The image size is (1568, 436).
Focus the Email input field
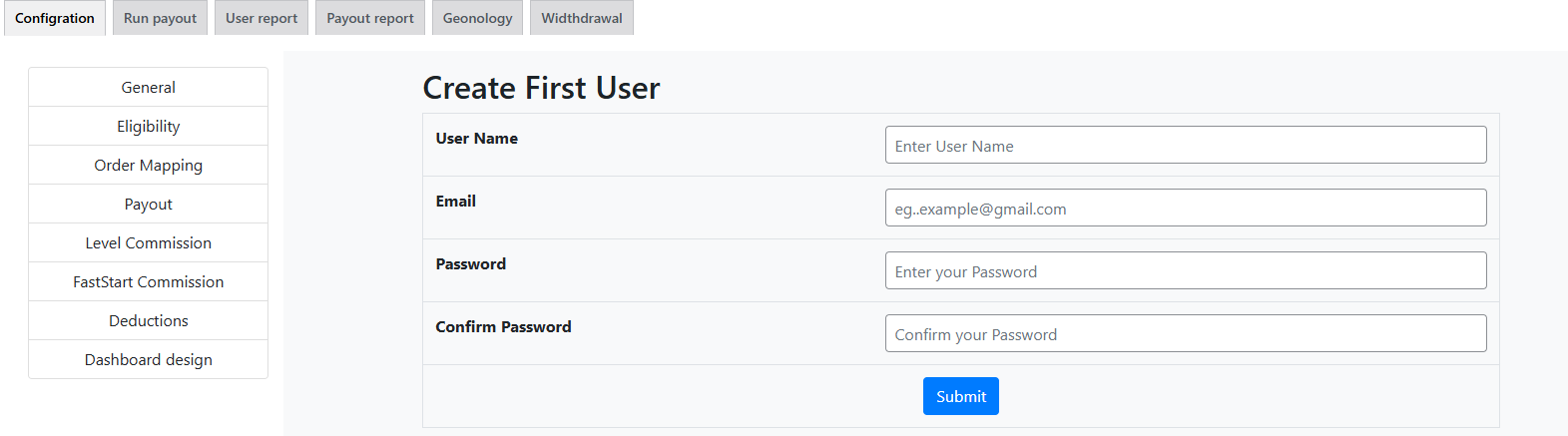[x=1185, y=208]
